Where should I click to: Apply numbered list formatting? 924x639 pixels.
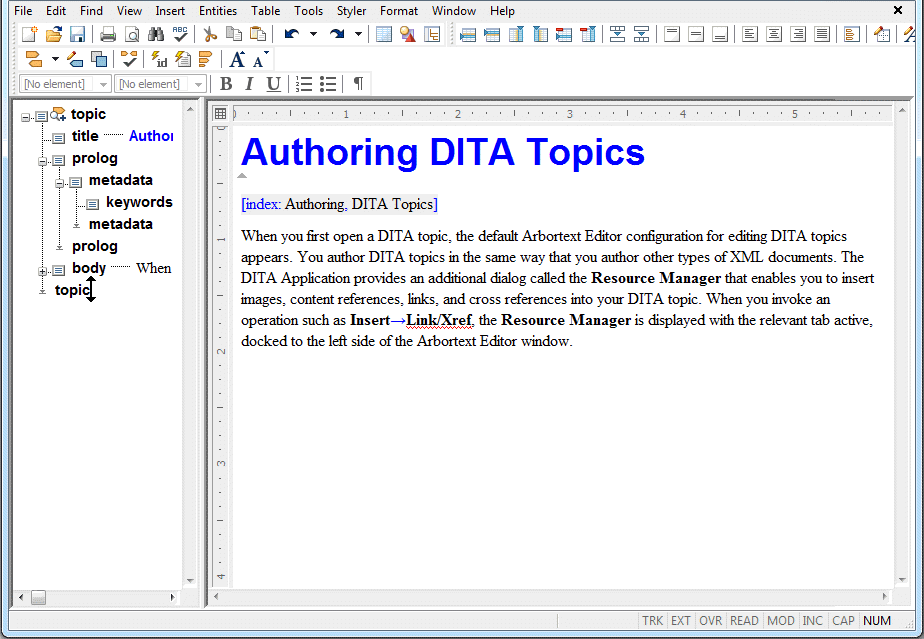pos(304,84)
